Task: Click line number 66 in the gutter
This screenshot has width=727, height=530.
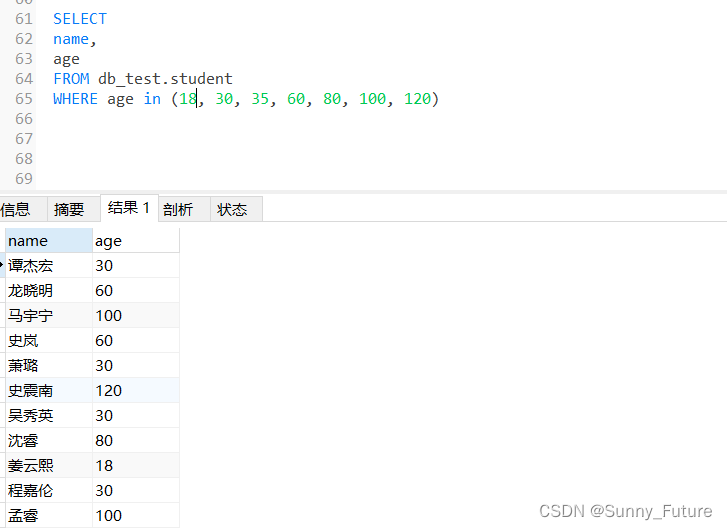Action: tap(24, 118)
